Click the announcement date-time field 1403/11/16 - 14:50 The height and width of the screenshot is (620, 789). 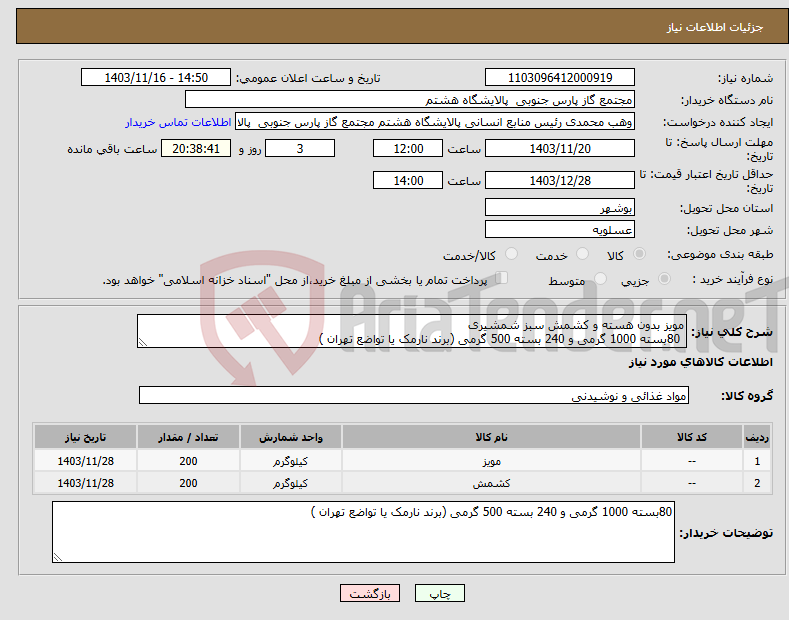tap(156, 78)
